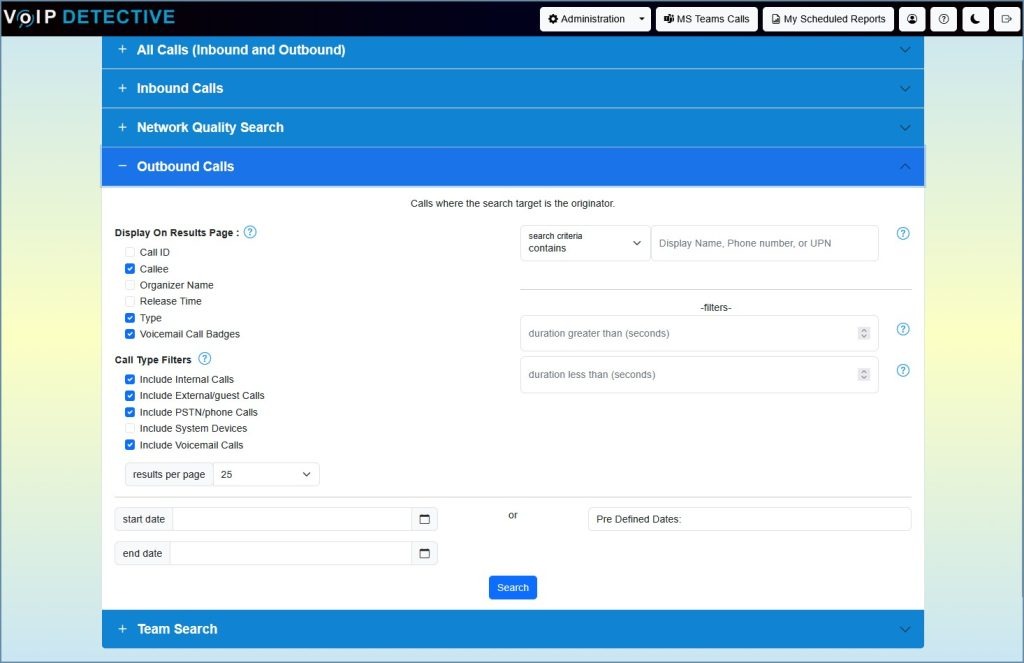Switch to MS Teams Calls
Screen dimensions: 1024x663
click(706, 18)
